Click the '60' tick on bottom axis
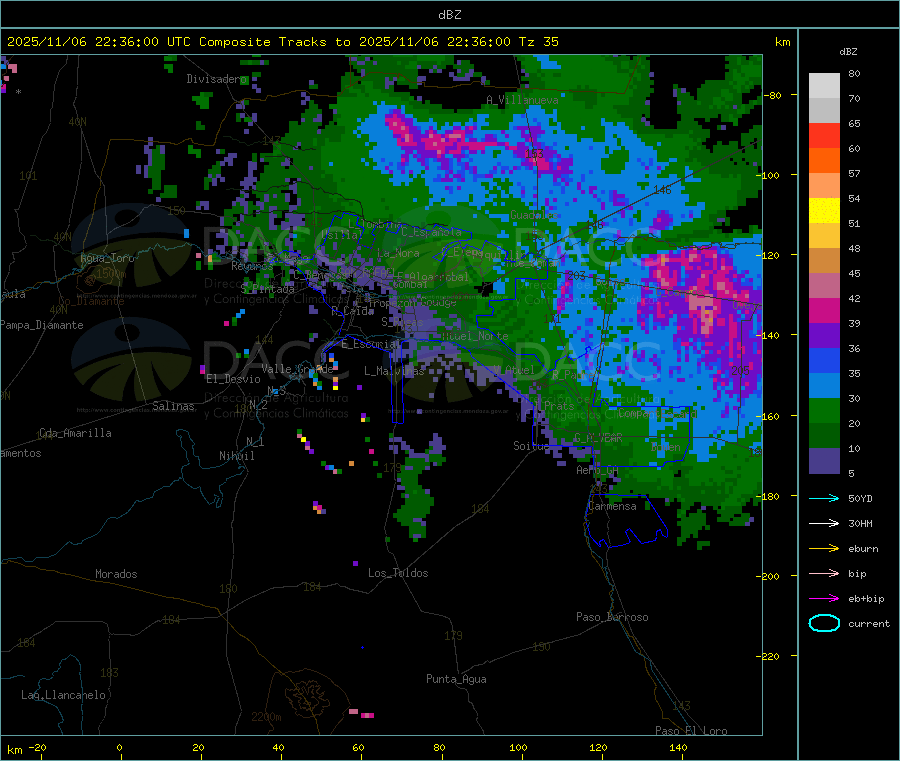 [358, 748]
